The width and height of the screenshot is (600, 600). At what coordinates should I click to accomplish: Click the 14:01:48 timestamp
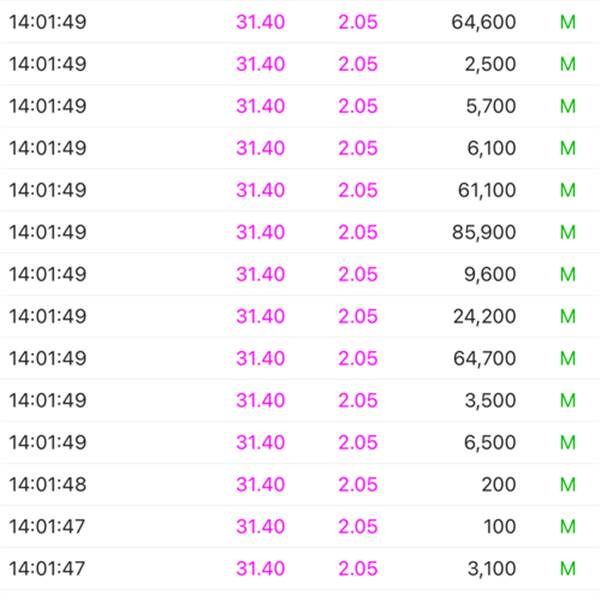[x=47, y=484]
